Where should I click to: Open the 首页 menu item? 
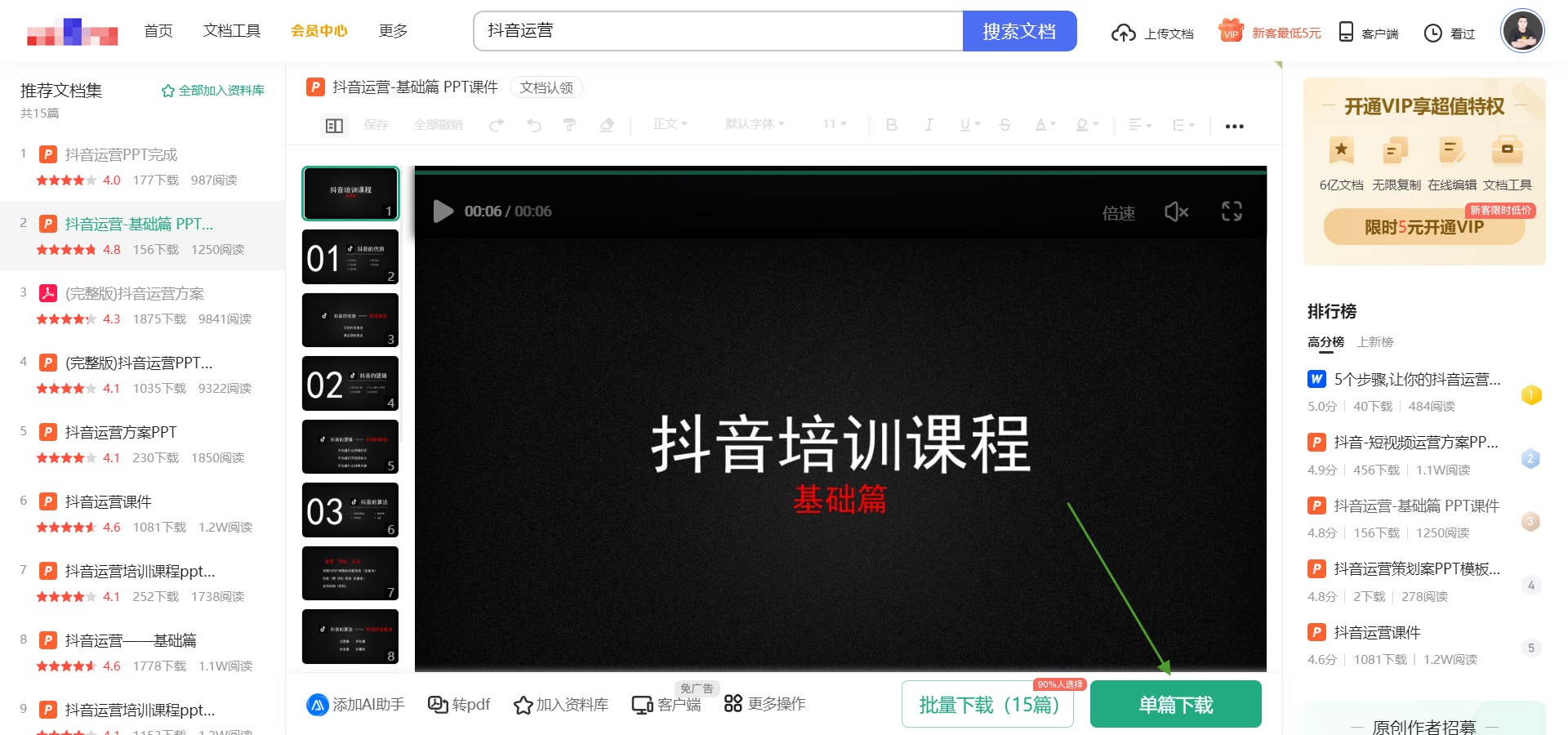tap(158, 31)
